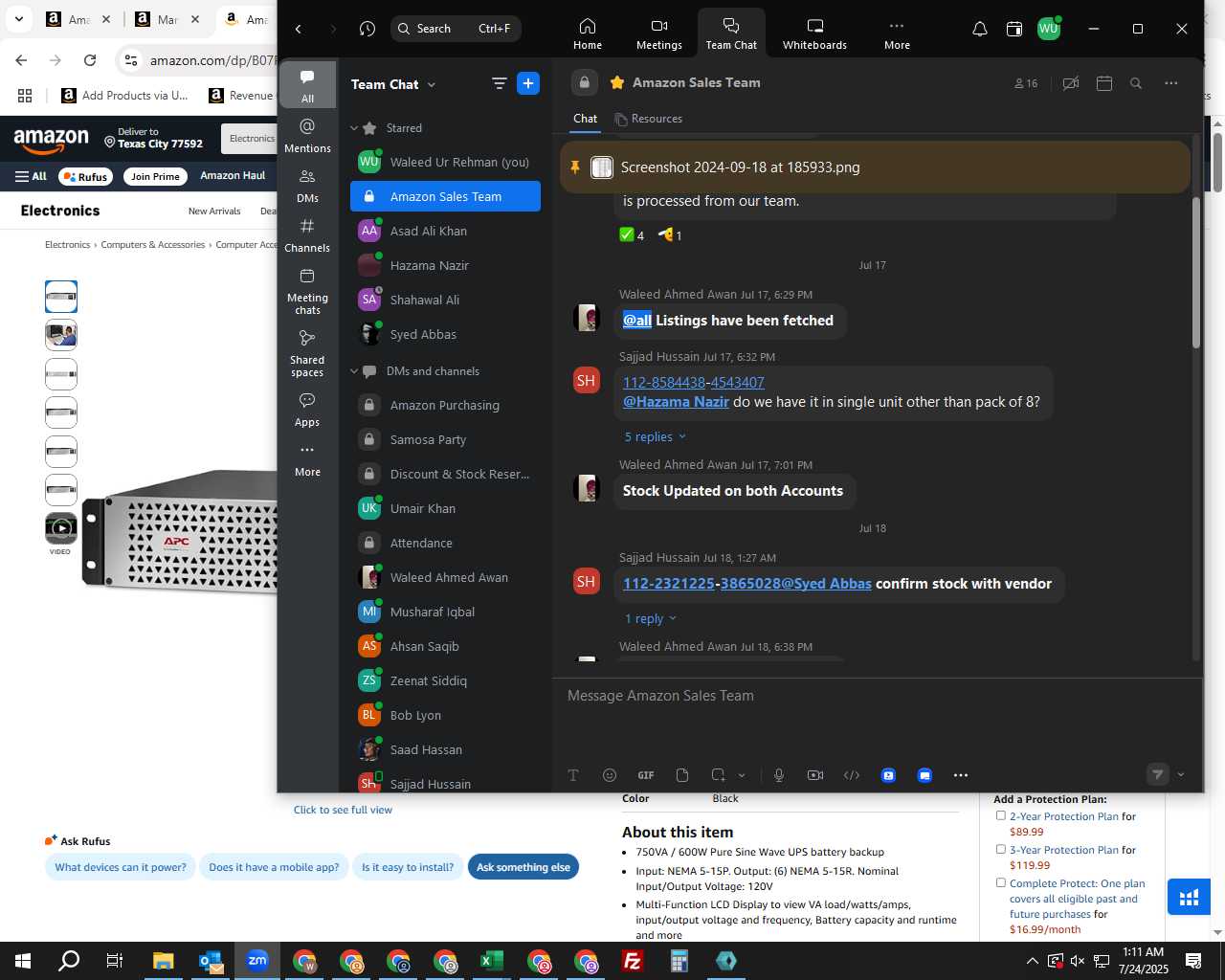Record an audio message

click(779, 775)
